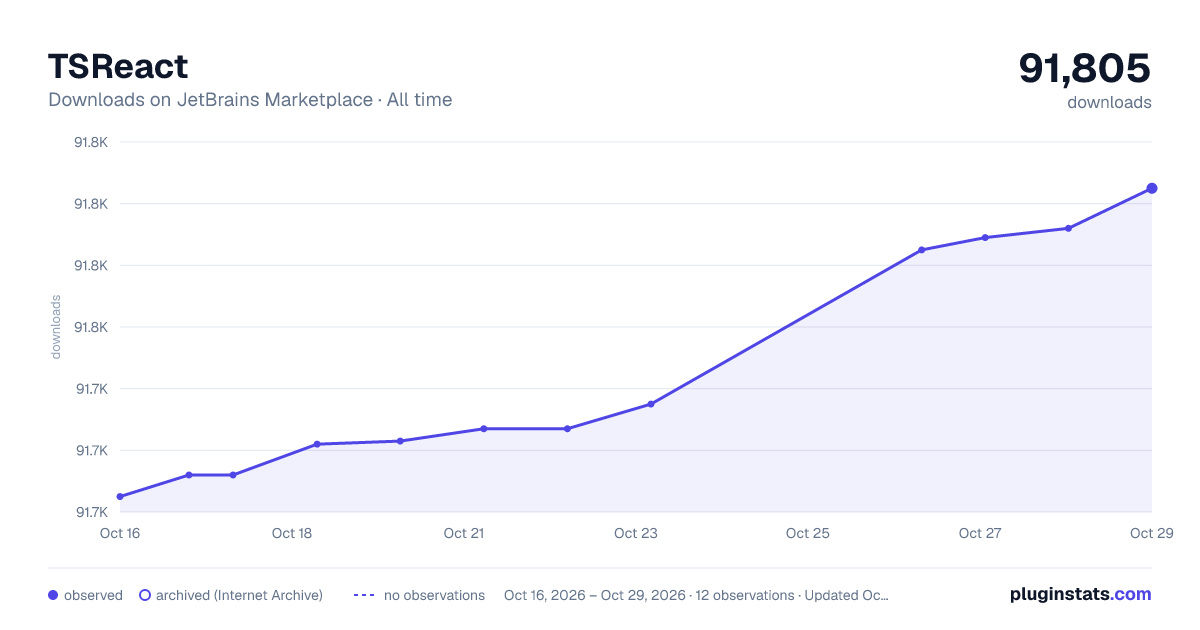Select the TSReact chart title
This screenshot has height=630, width=1200.
tap(118, 66)
